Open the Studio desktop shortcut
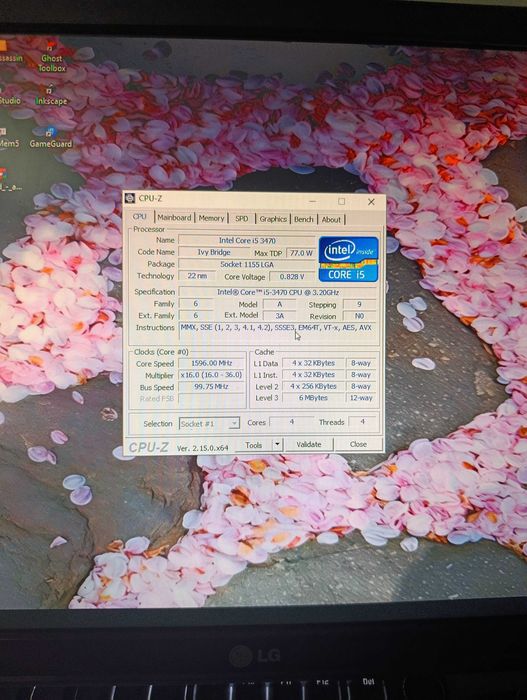This screenshot has height=700, width=527. (x=8, y=96)
